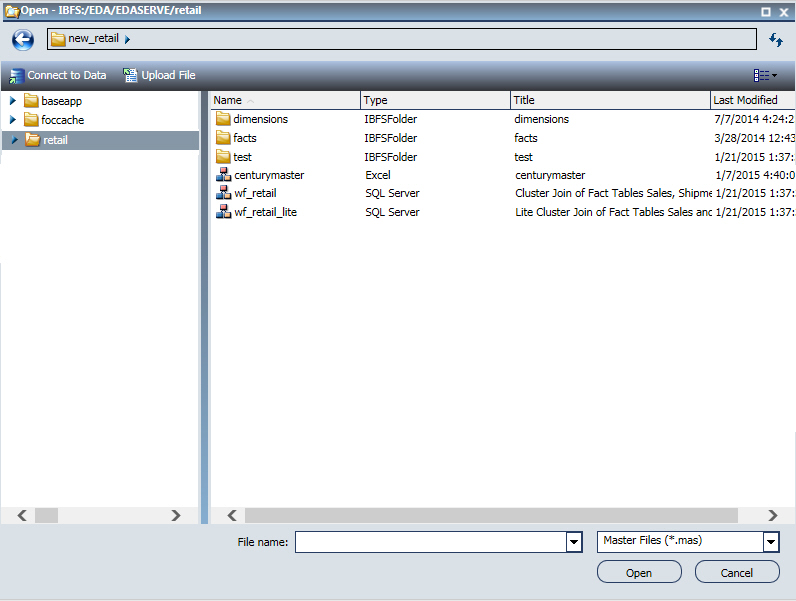Open the view options list icon

pyautogui.click(x=765, y=75)
